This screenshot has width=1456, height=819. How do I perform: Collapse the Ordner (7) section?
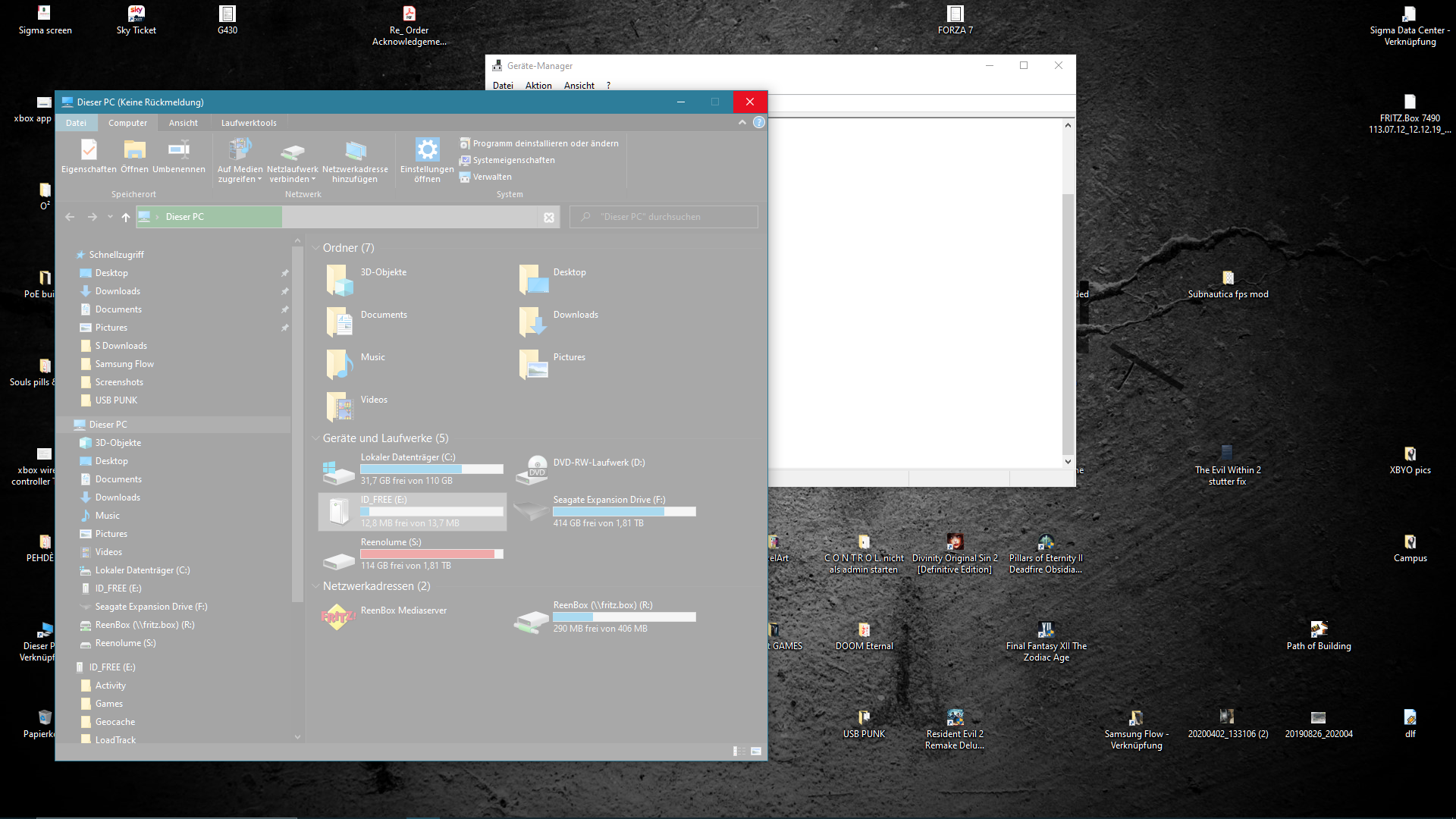tap(316, 248)
